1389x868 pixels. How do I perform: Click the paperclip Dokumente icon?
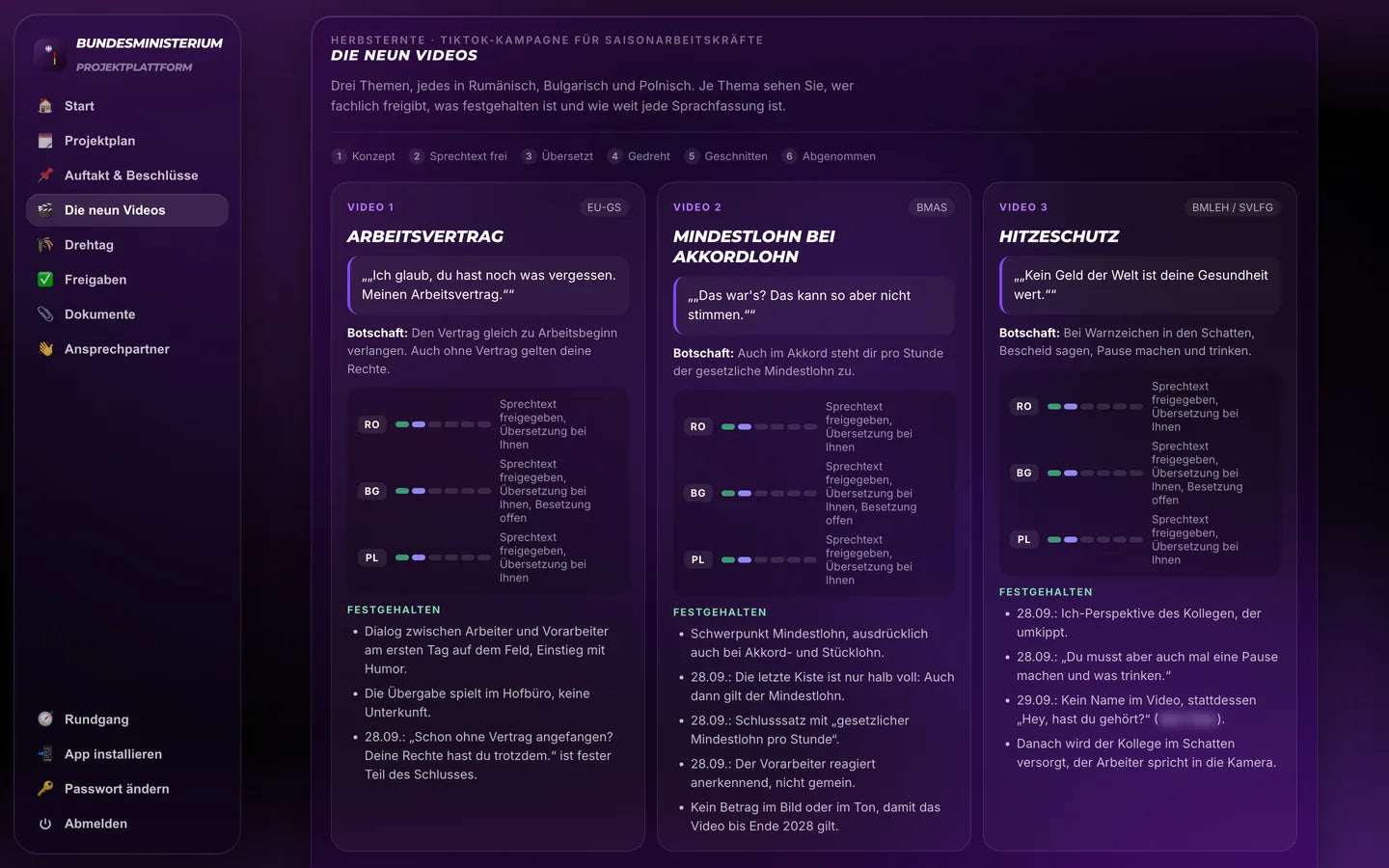click(x=45, y=314)
